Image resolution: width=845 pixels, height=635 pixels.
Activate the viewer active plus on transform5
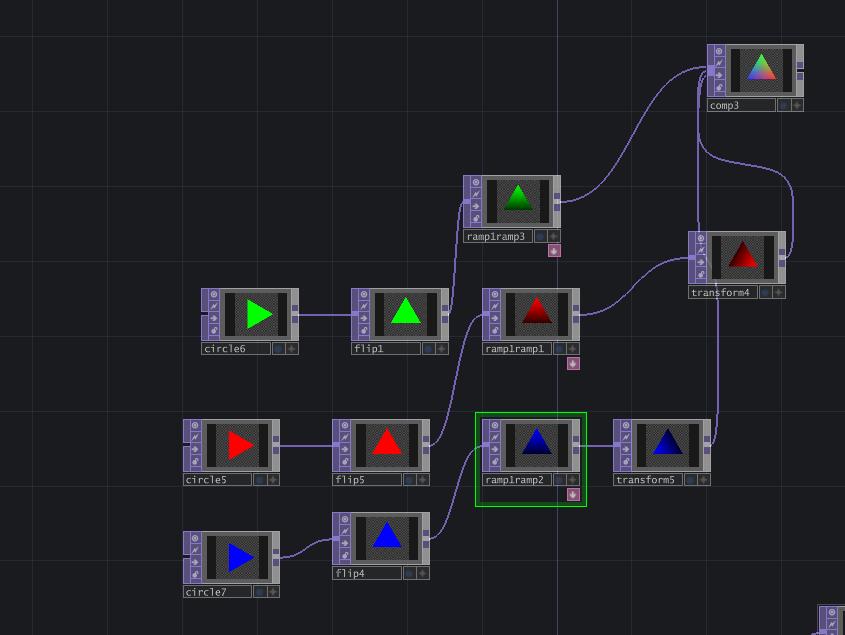point(703,480)
